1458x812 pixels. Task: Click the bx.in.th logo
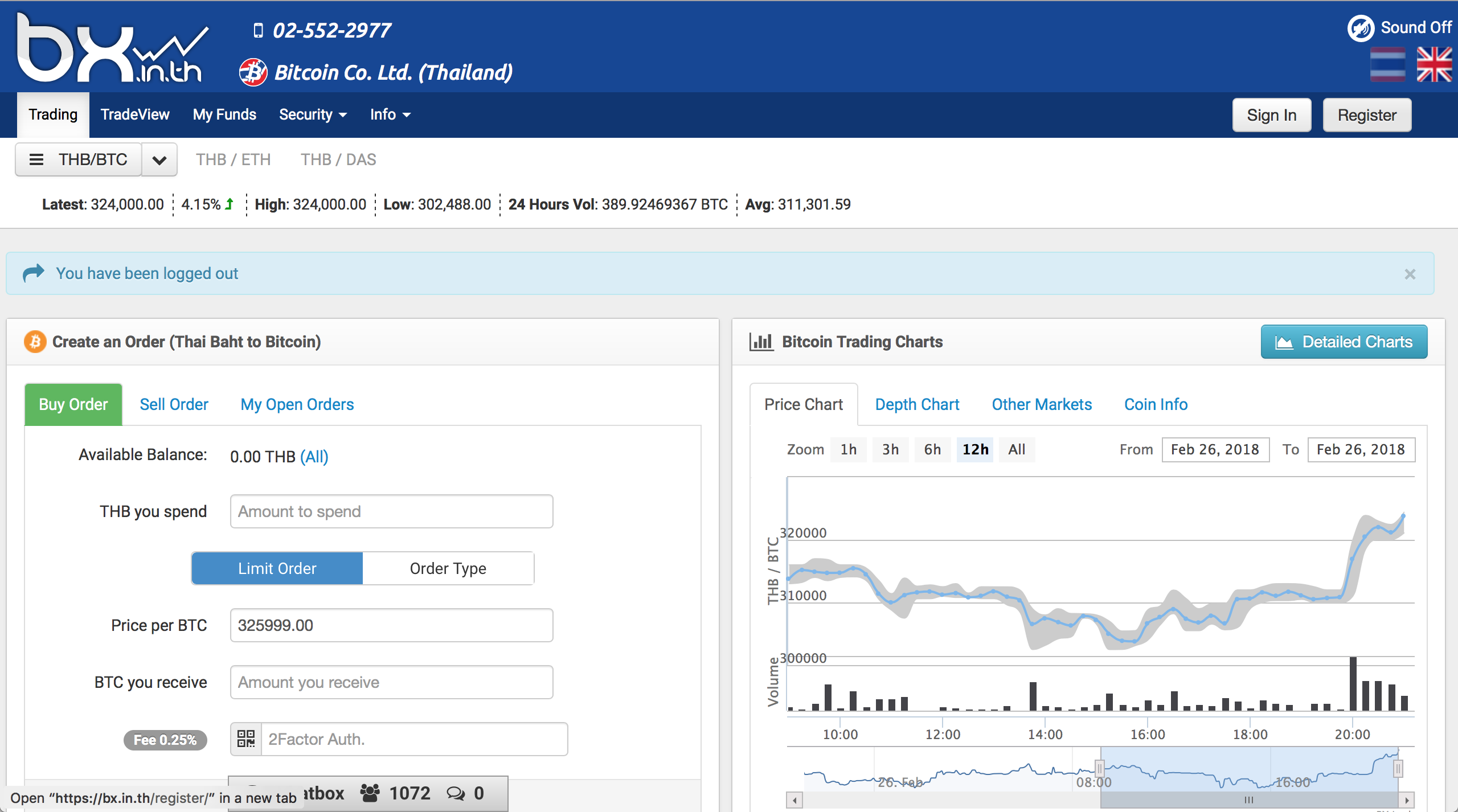click(x=113, y=48)
